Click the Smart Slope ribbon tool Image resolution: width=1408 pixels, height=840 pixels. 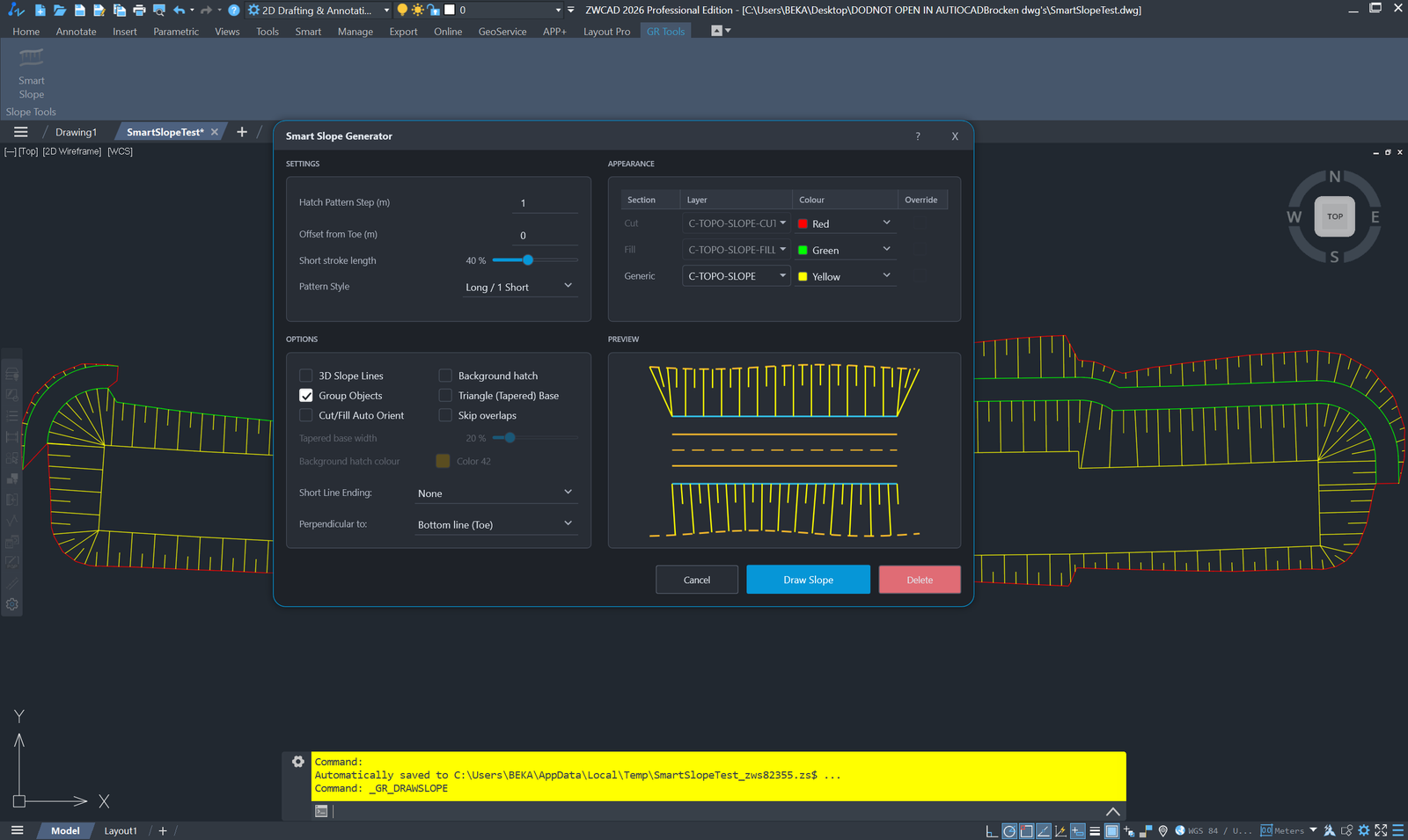pyautogui.click(x=32, y=74)
